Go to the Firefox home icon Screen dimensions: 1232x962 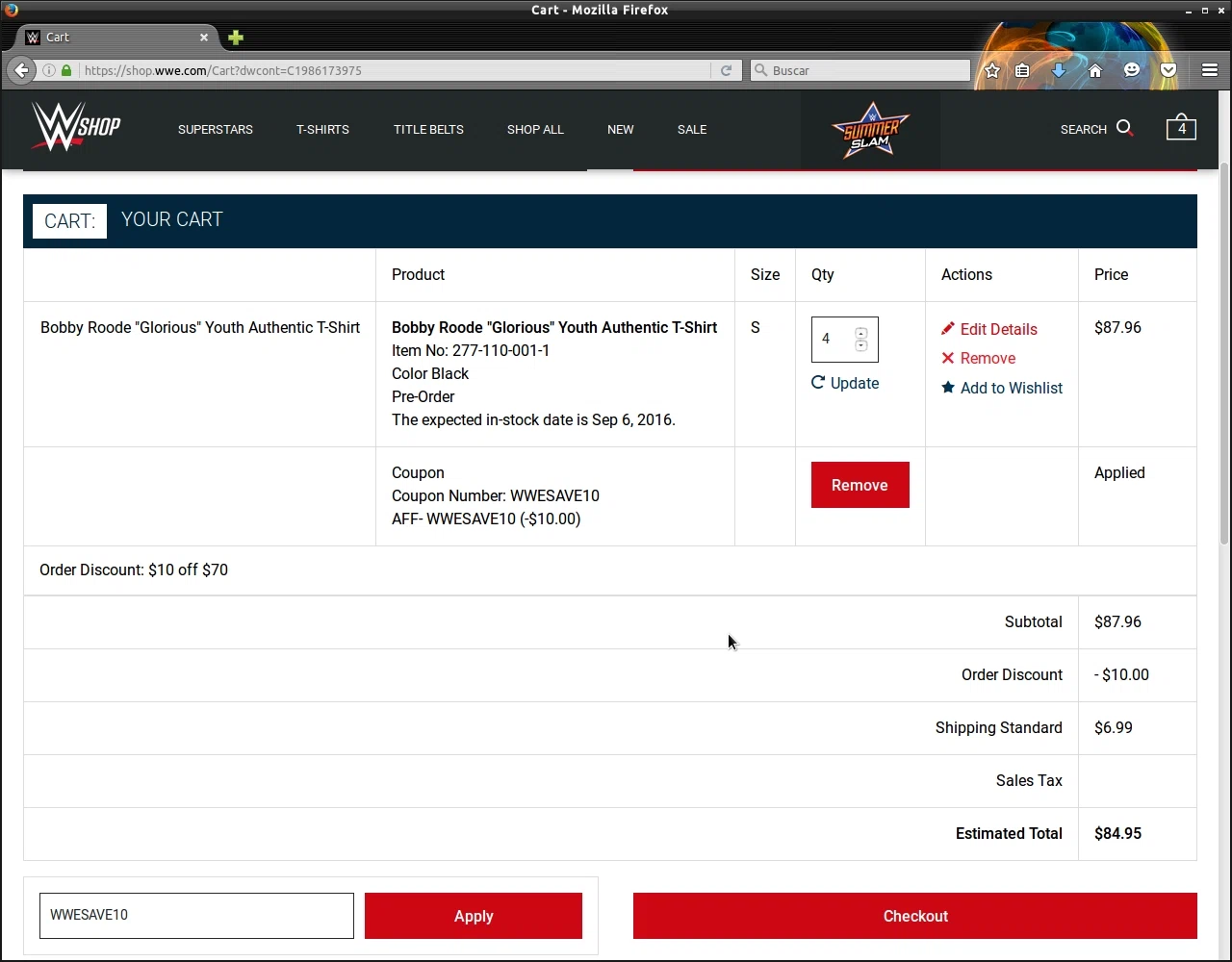click(1095, 70)
